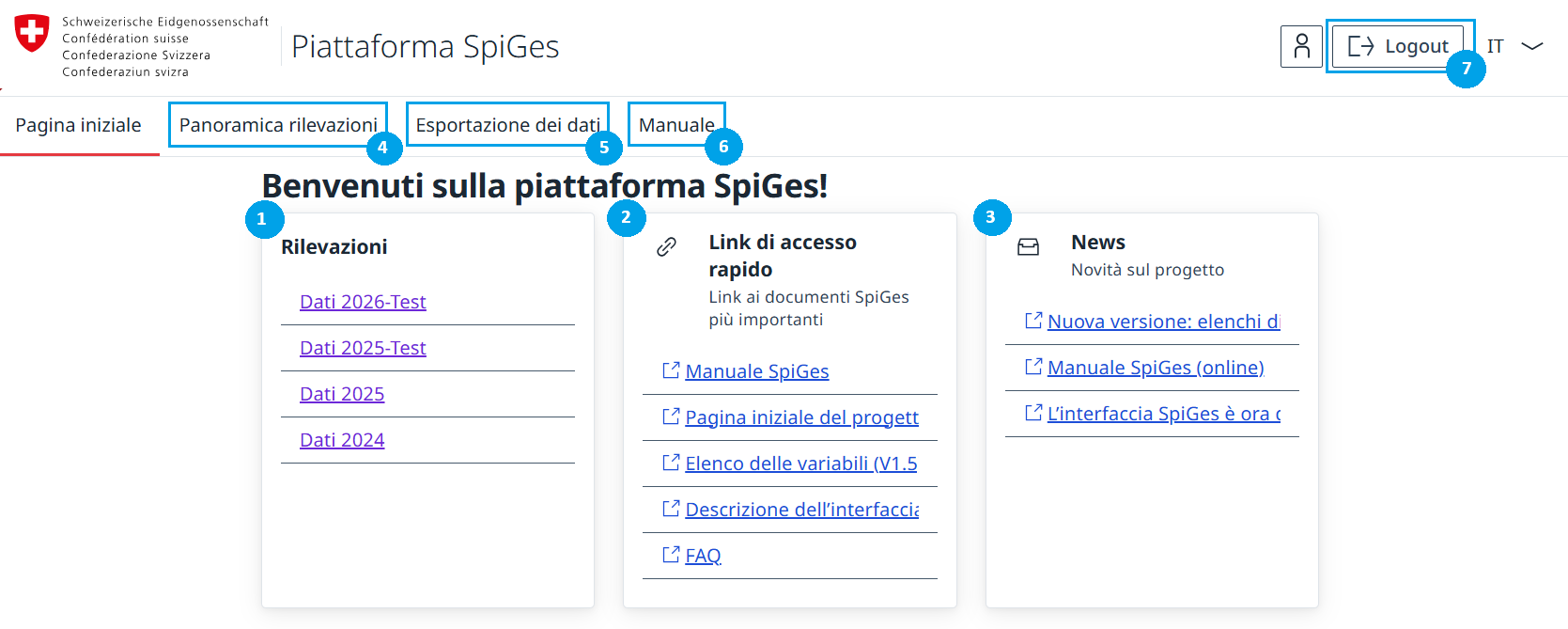This screenshot has width=1568, height=629.
Task: Open the FAQ link
Action: coord(703,556)
